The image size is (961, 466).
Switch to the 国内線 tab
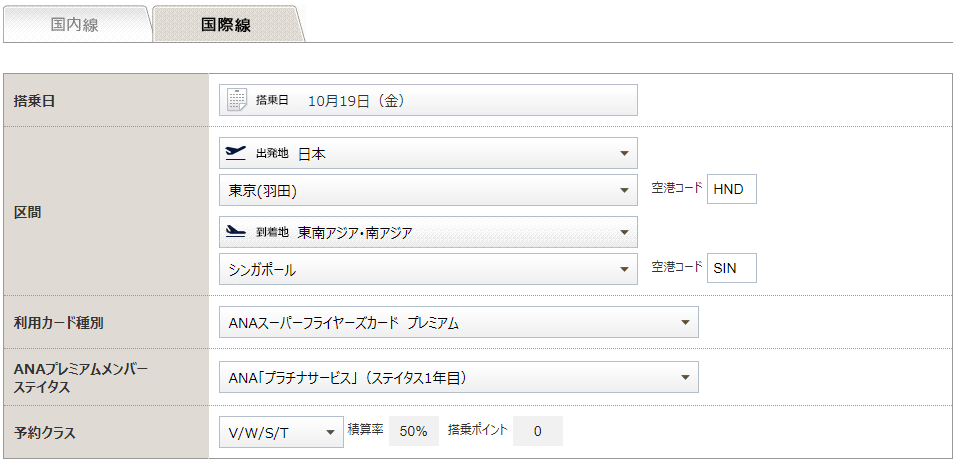(x=75, y=25)
